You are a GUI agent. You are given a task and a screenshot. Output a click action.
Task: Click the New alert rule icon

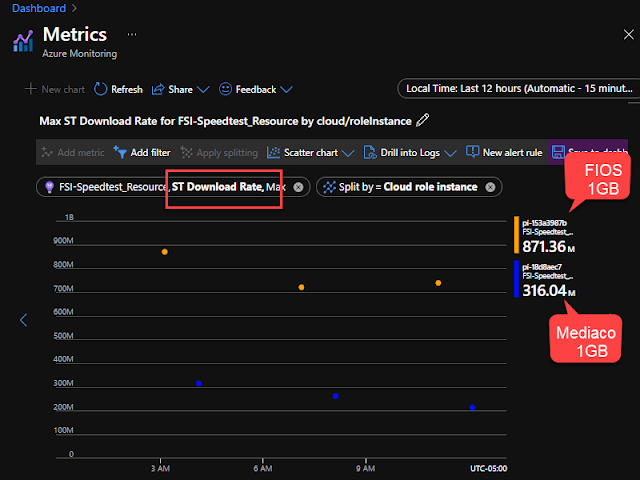pos(472,152)
